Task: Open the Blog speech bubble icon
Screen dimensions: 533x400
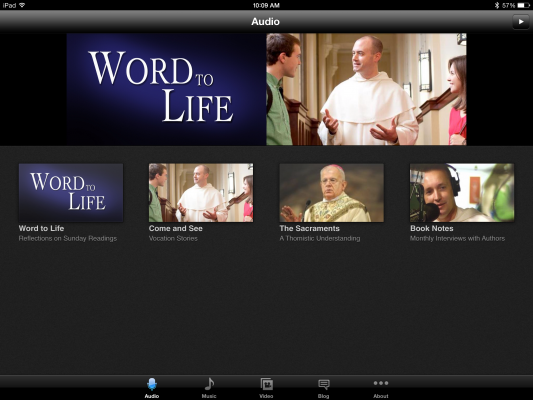Action: point(324,384)
